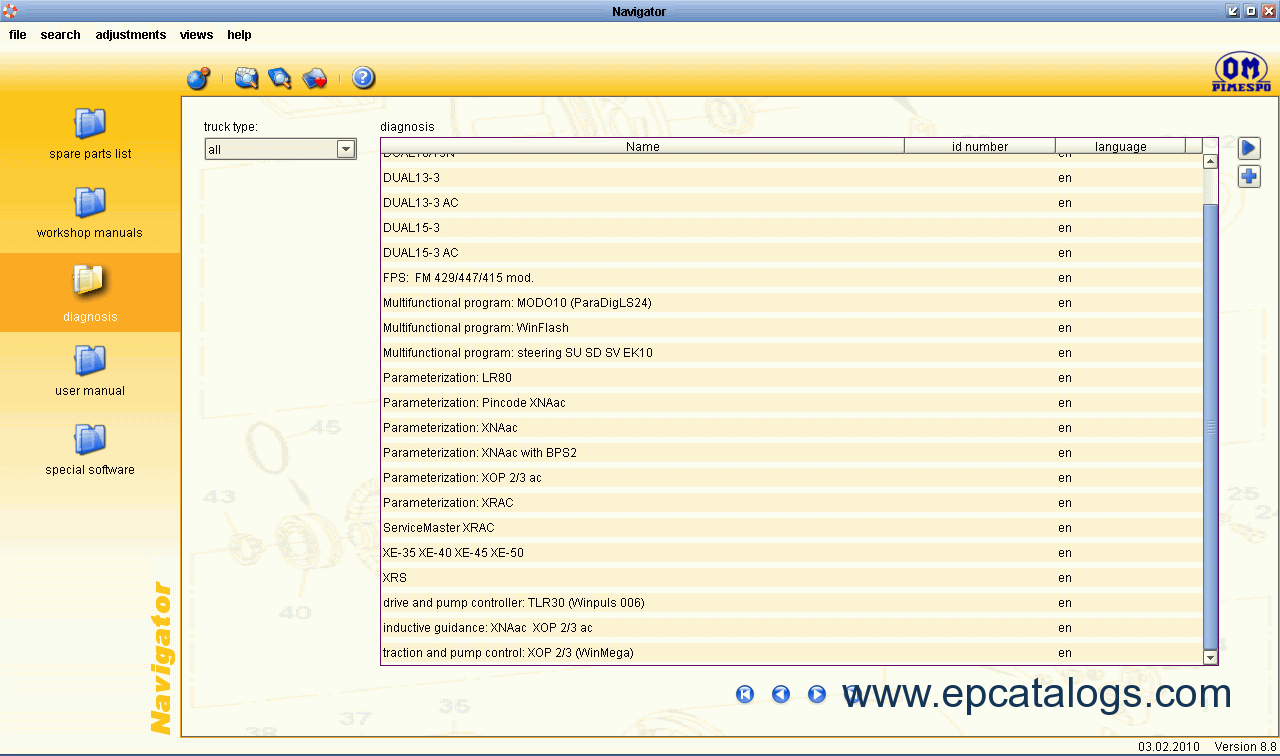The image size is (1280, 756).
Task: Select Multifunctional program: steering SU SD SV EK10
Action: pos(792,353)
